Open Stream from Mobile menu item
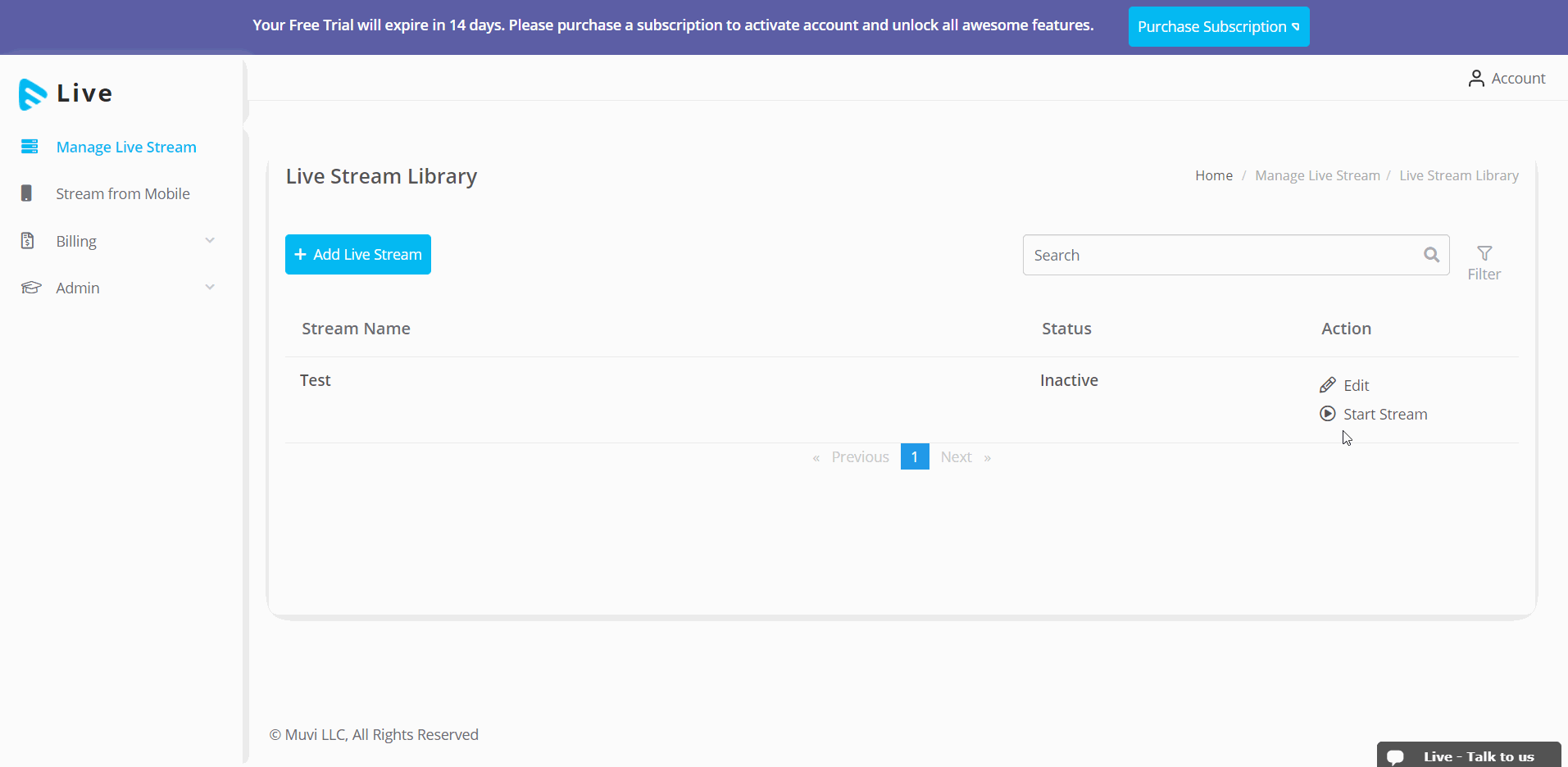Screen dimensions: 1568x767 click(x=123, y=194)
